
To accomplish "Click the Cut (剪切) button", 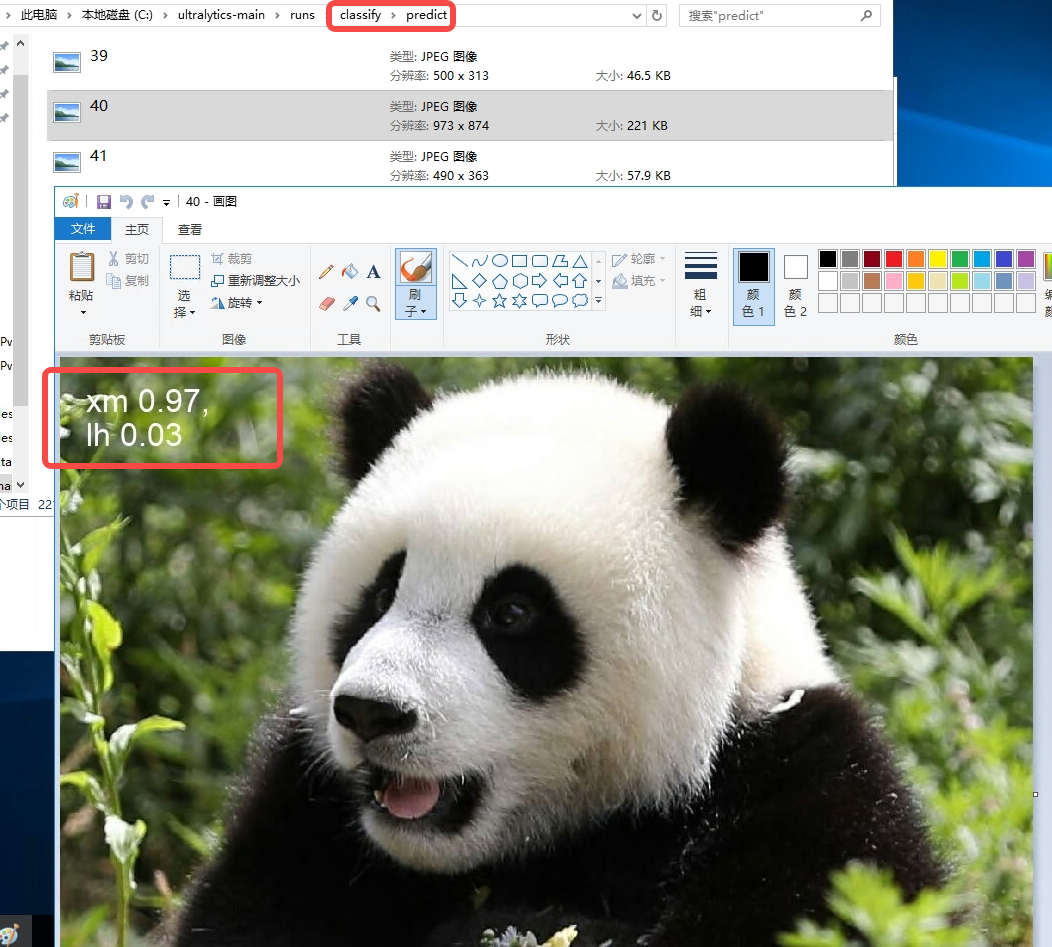I will pyautogui.click(x=129, y=258).
